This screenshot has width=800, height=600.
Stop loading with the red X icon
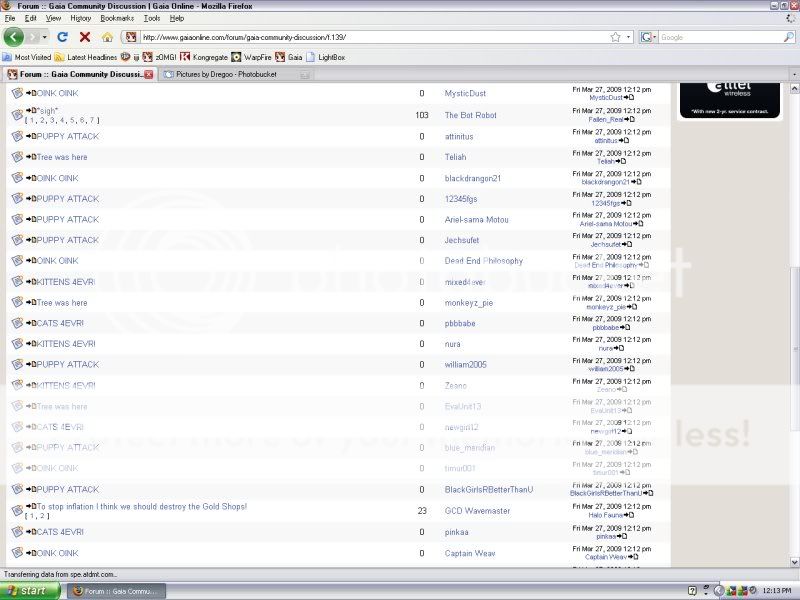pos(85,37)
